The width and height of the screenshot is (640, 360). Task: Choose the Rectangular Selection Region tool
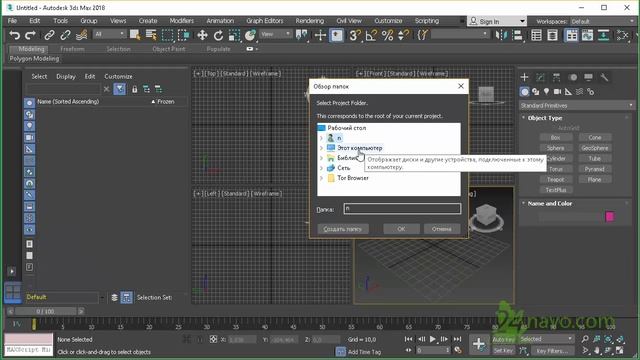(167, 35)
